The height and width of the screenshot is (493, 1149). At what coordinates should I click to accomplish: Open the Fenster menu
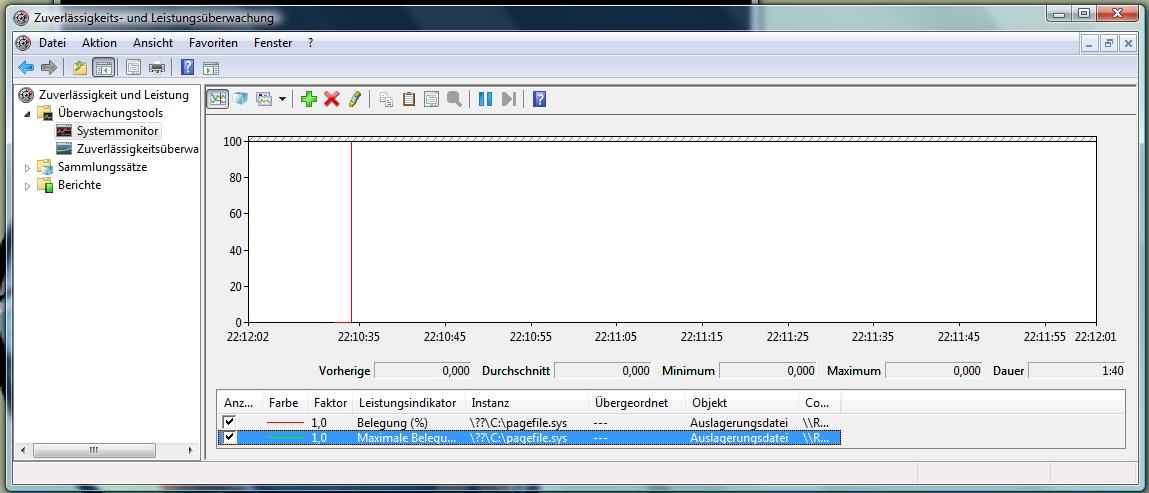[273, 43]
